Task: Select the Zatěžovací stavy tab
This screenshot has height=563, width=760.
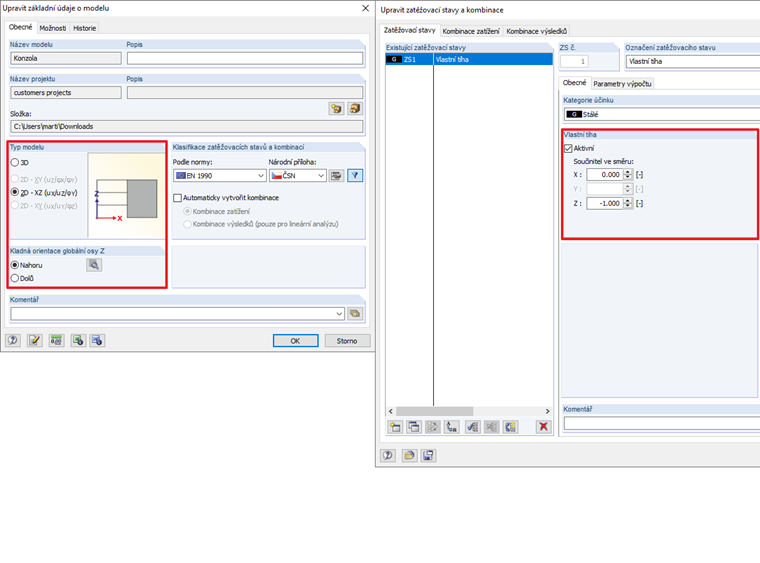Action: click(410, 30)
